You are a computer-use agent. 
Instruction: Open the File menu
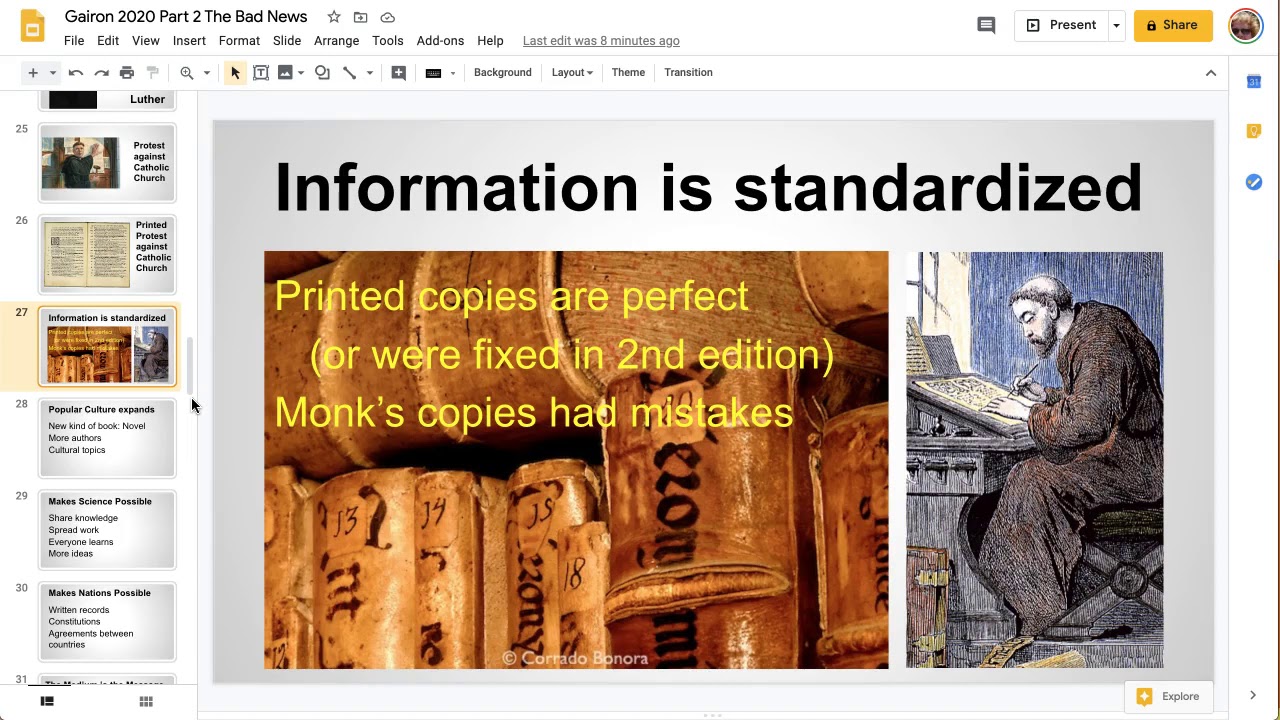[74, 40]
